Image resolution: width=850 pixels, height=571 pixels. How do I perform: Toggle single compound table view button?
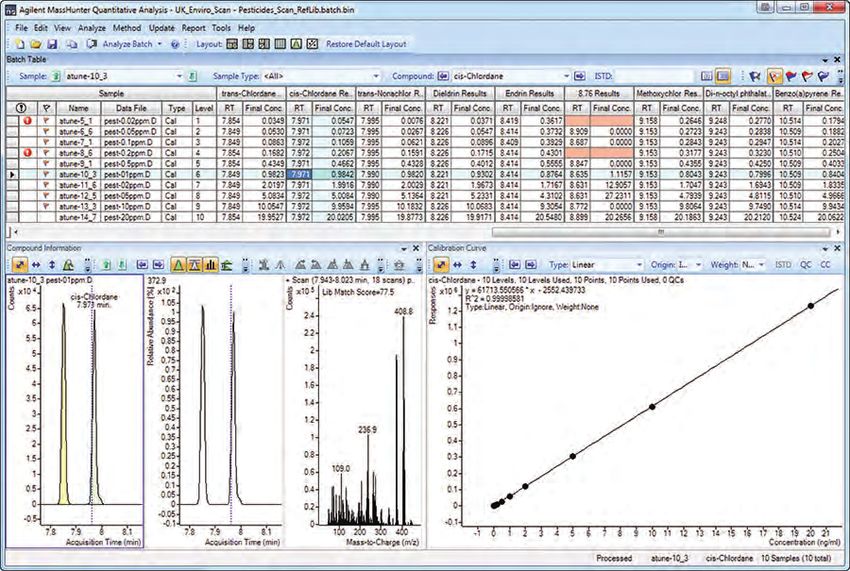pos(706,76)
